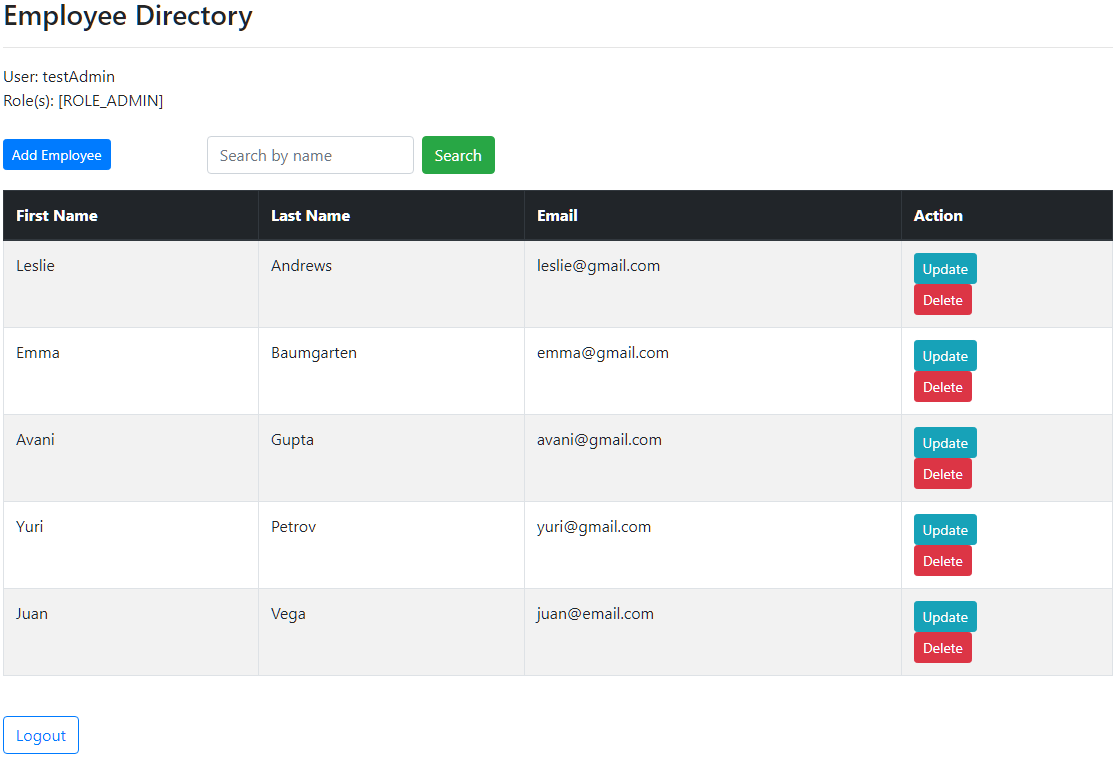Select the leslie@gmail.com email cell
Image resolution: width=1118 pixels, height=763 pixels.
pyautogui.click(x=598, y=266)
